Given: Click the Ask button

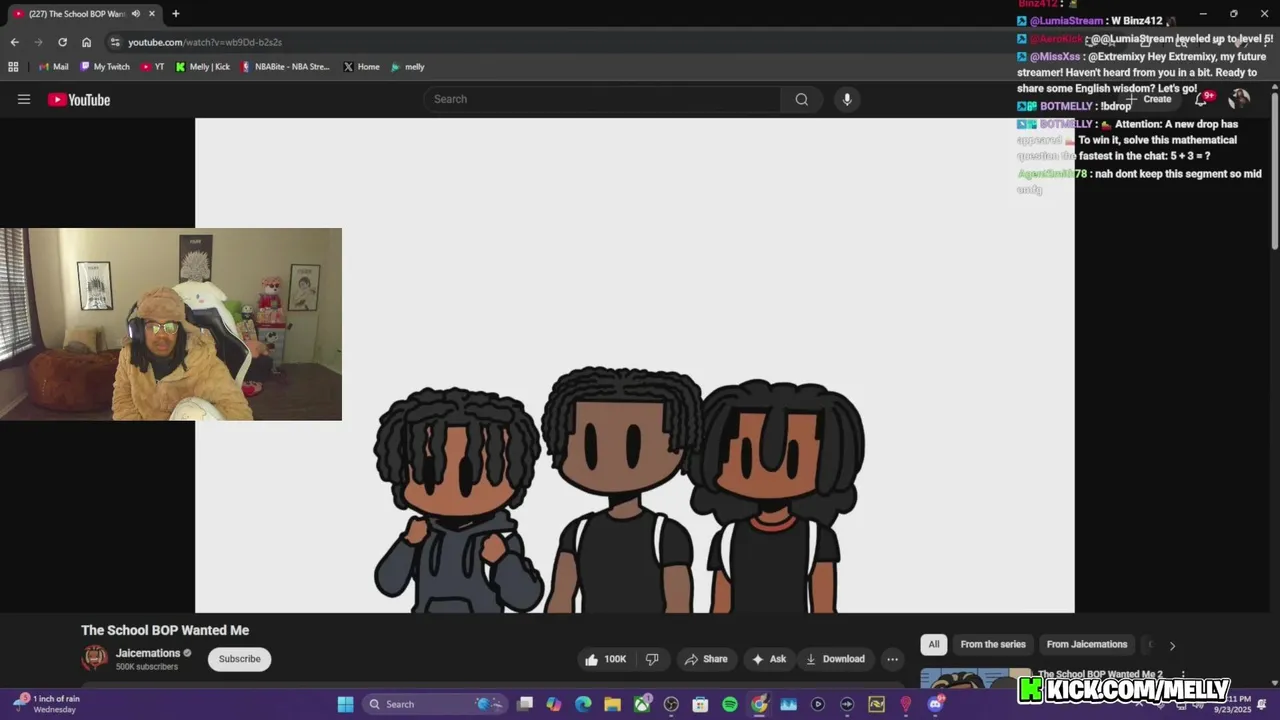Looking at the screenshot, I should 768,659.
